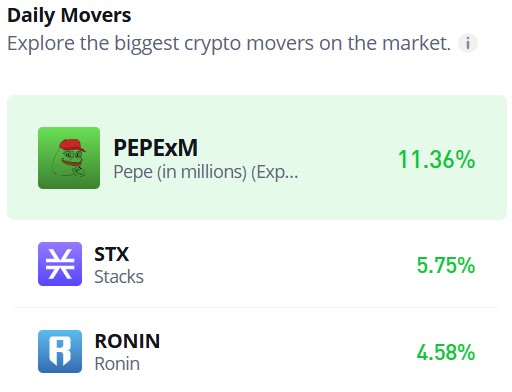This screenshot has height=392, width=512.
Task: Select the PEPExM ticker name
Action: point(156,148)
